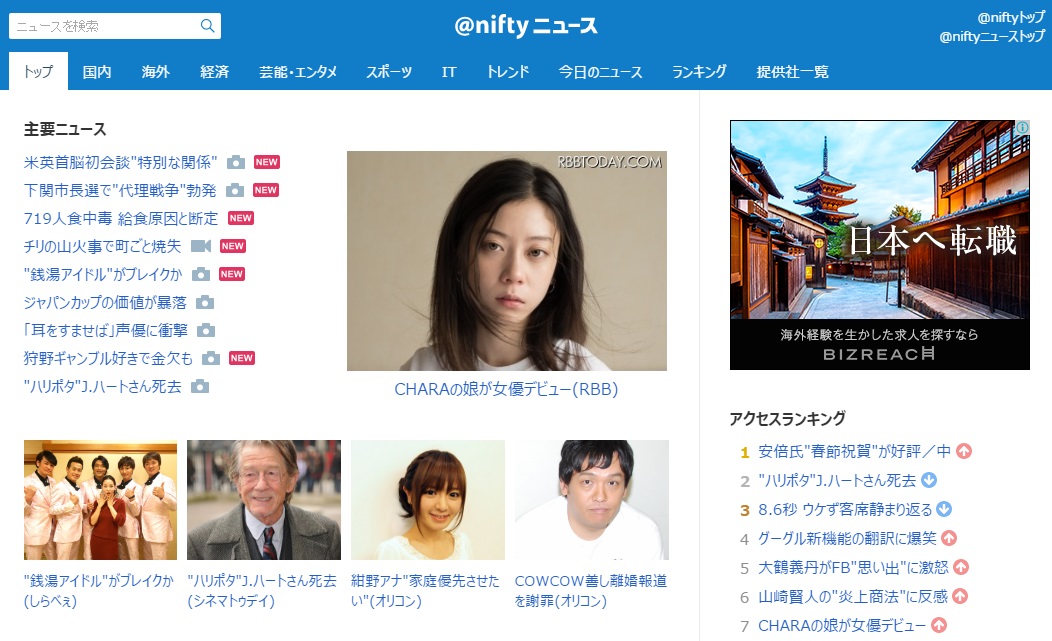This screenshot has width=1052, height=641.
Task: Click camera icon beside ハリポタ headline in news list
Action: (200, 387)
